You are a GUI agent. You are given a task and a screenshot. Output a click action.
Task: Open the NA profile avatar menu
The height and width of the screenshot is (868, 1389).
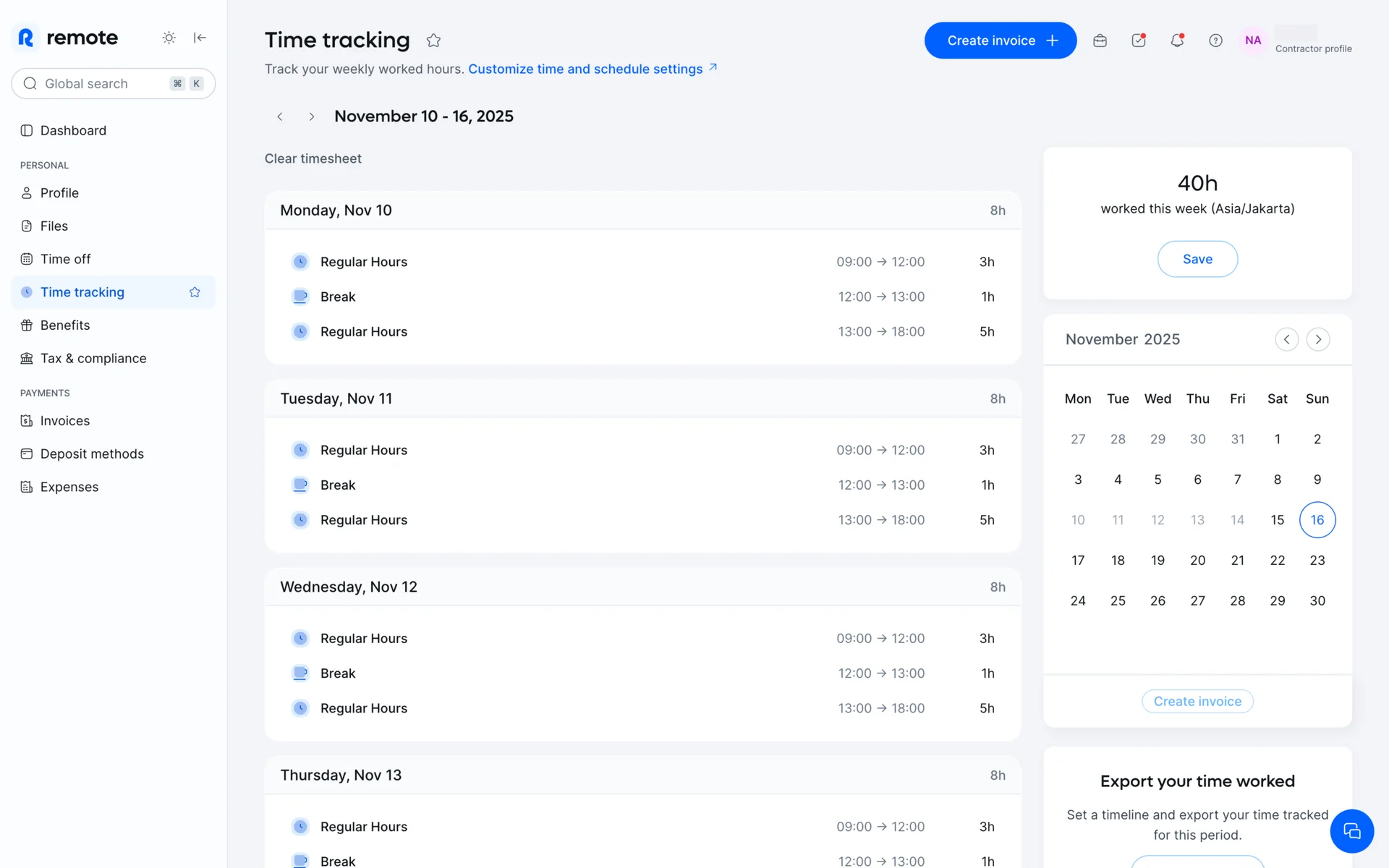1253,41
